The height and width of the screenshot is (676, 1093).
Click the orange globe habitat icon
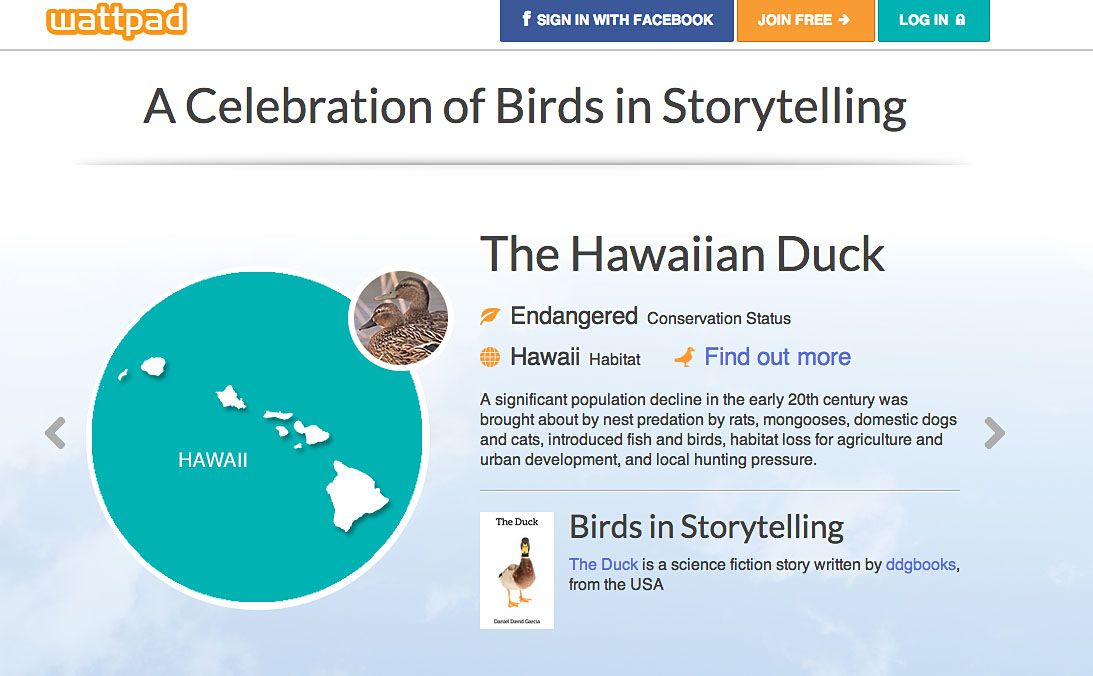pos(490,358)
